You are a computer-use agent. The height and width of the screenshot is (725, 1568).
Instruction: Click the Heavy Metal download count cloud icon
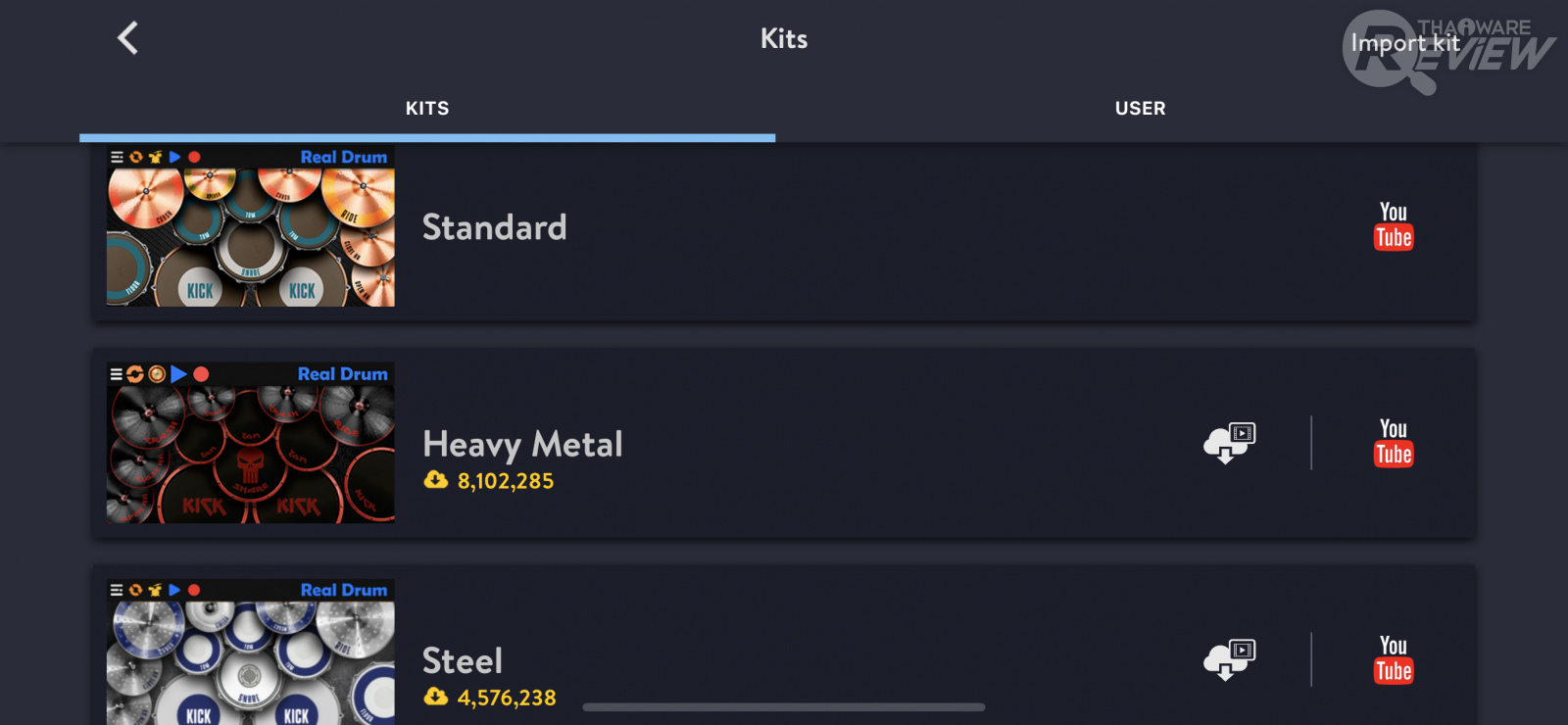(435, 480)
